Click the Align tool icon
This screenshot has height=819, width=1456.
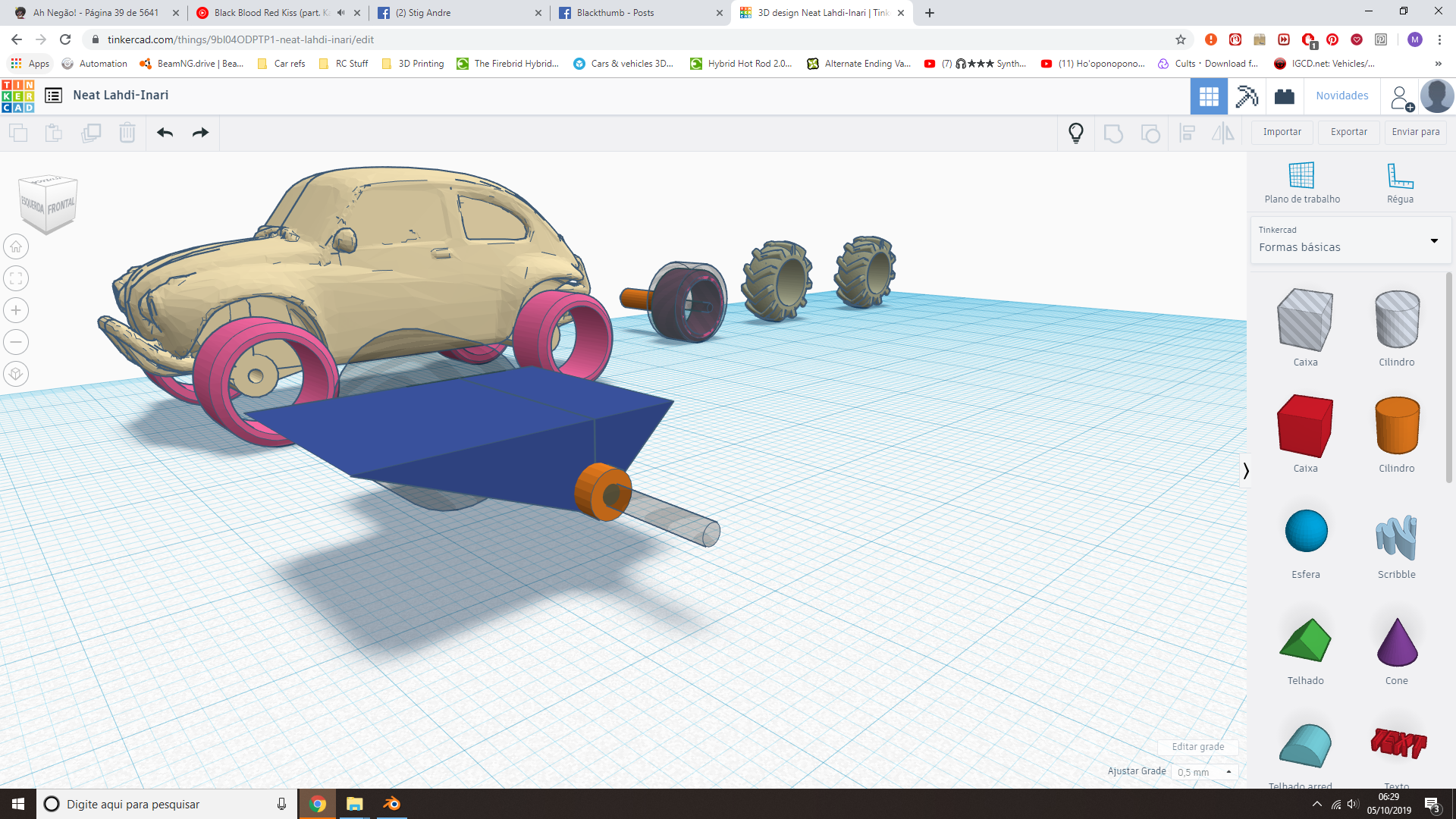point(1188,133)
